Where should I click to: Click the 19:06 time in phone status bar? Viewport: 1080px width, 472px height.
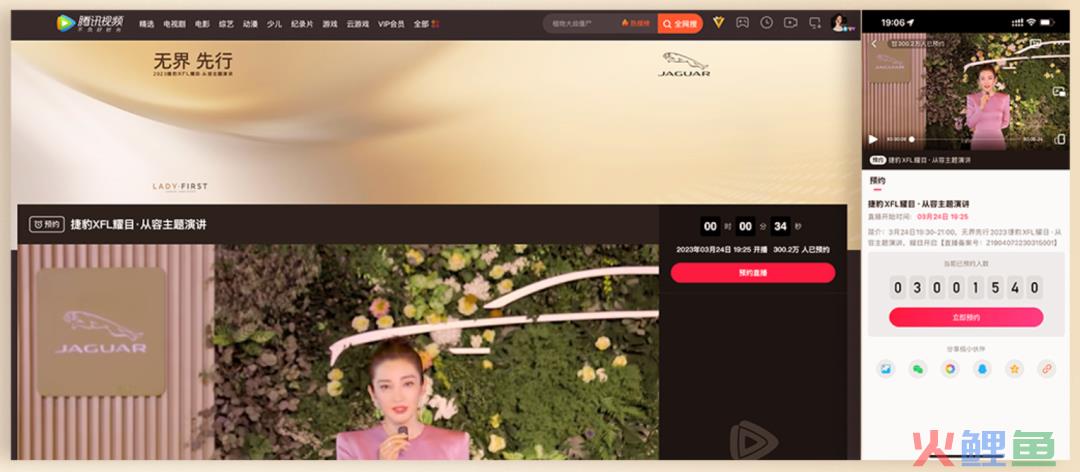pyautogui.click(x=893, y=23)
